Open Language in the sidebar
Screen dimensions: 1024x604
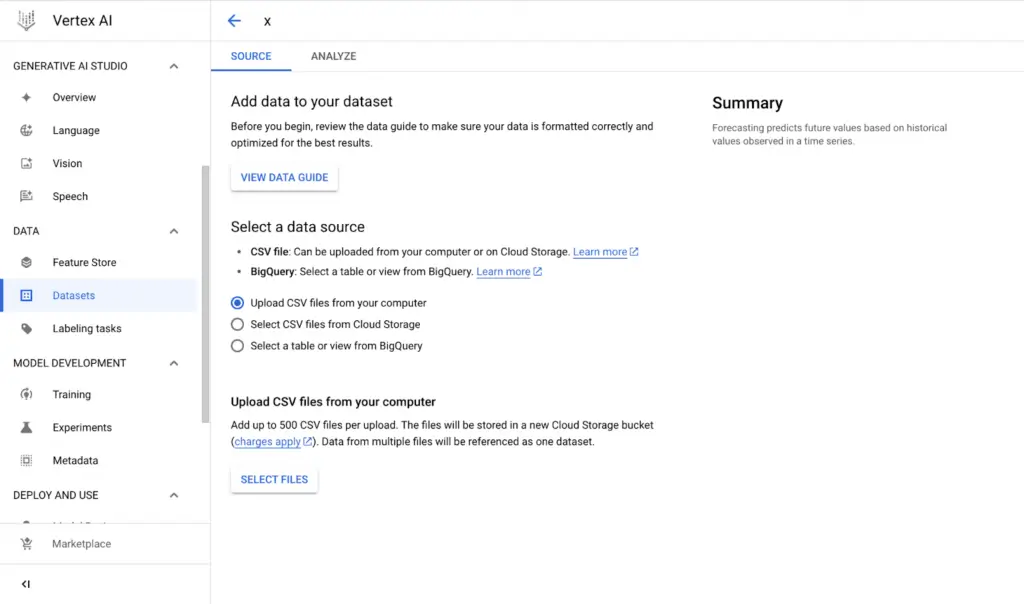99,130
